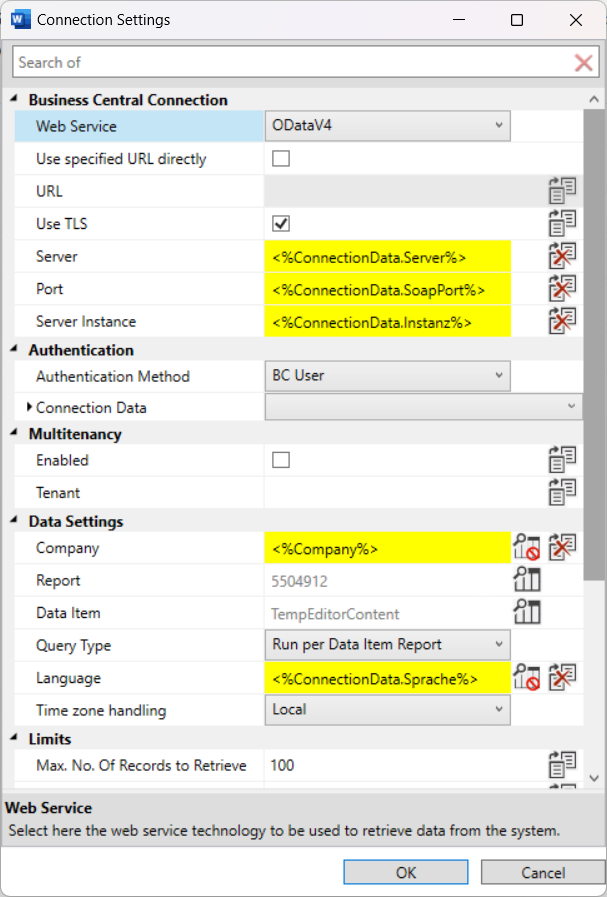Image resolution: width=607 pixels, height=897 pixels.
Task: Remove placeholder icon in the Port row
Action: coord(562,288)
